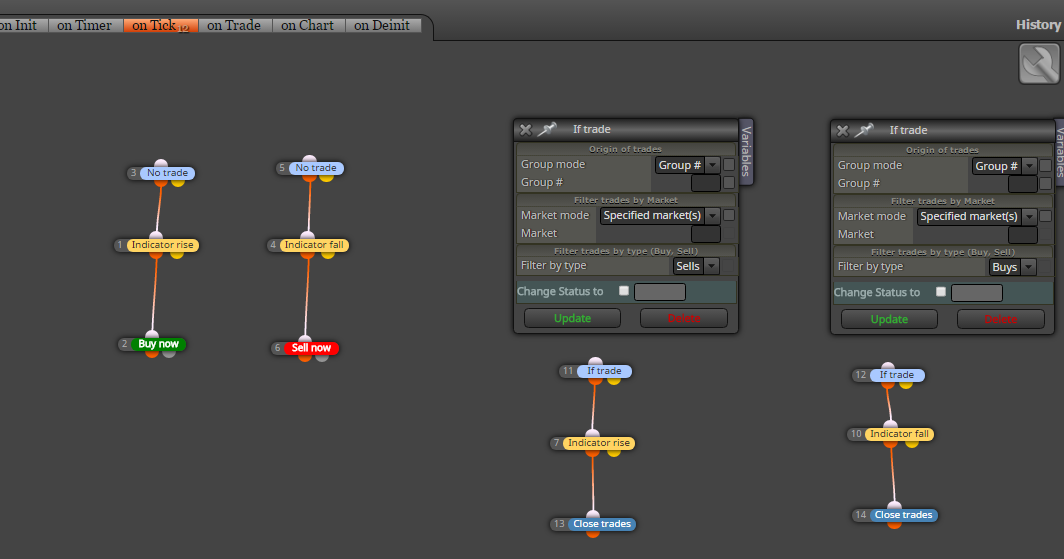This screenshot has height=559, width=1064.
Task: Click yellow output dot of If trade 11
Action: pos(614,380)
